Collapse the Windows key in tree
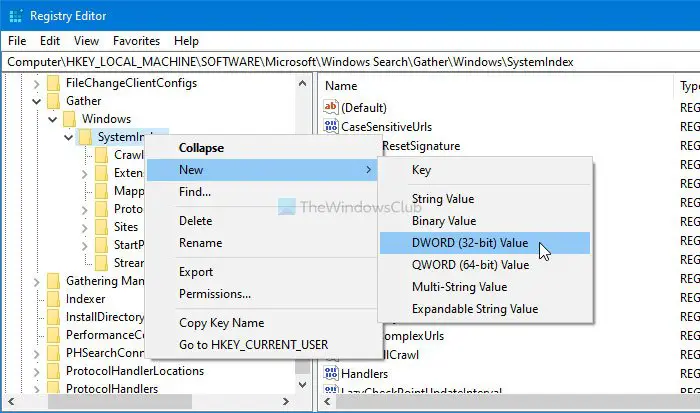Viewport: 700px width, 413px height. [53, 119]
